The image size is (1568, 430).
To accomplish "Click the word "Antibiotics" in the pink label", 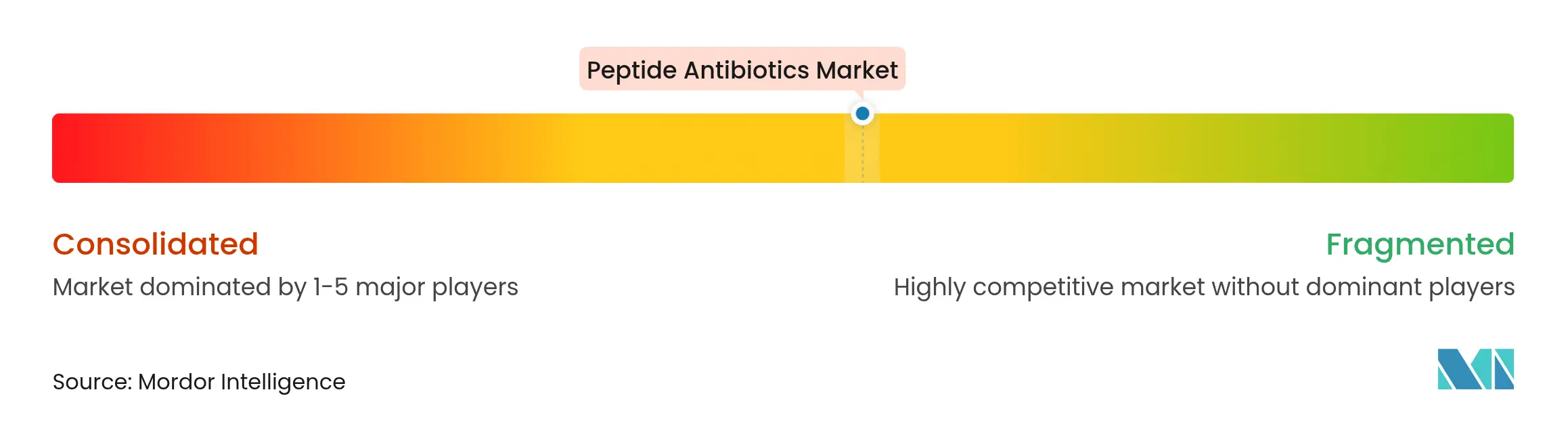I will tap(746, 70).
